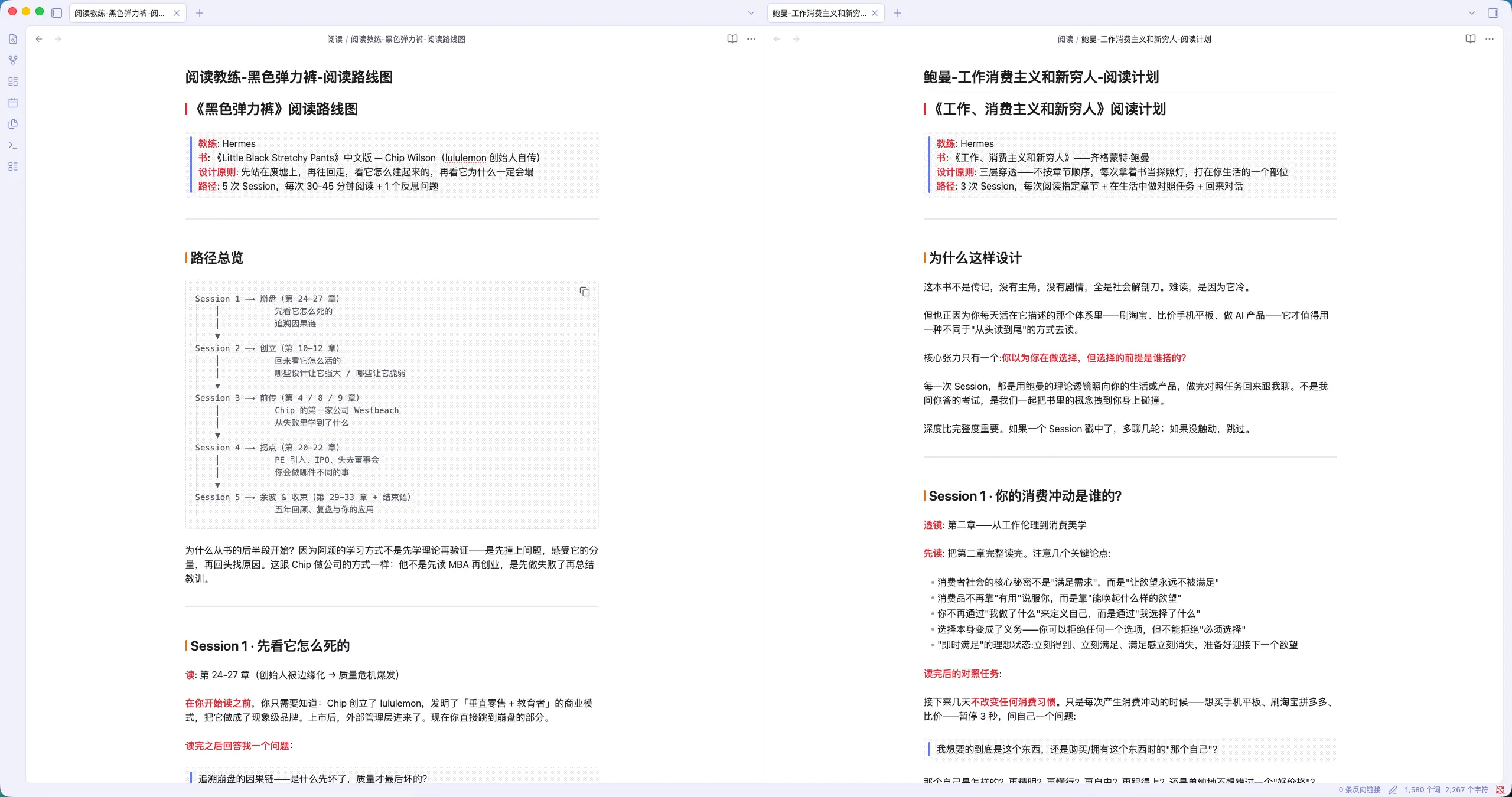This screenshot has width=1512, height=797.
Task: Open graph view from the ribbon
Action: [13, 60]
